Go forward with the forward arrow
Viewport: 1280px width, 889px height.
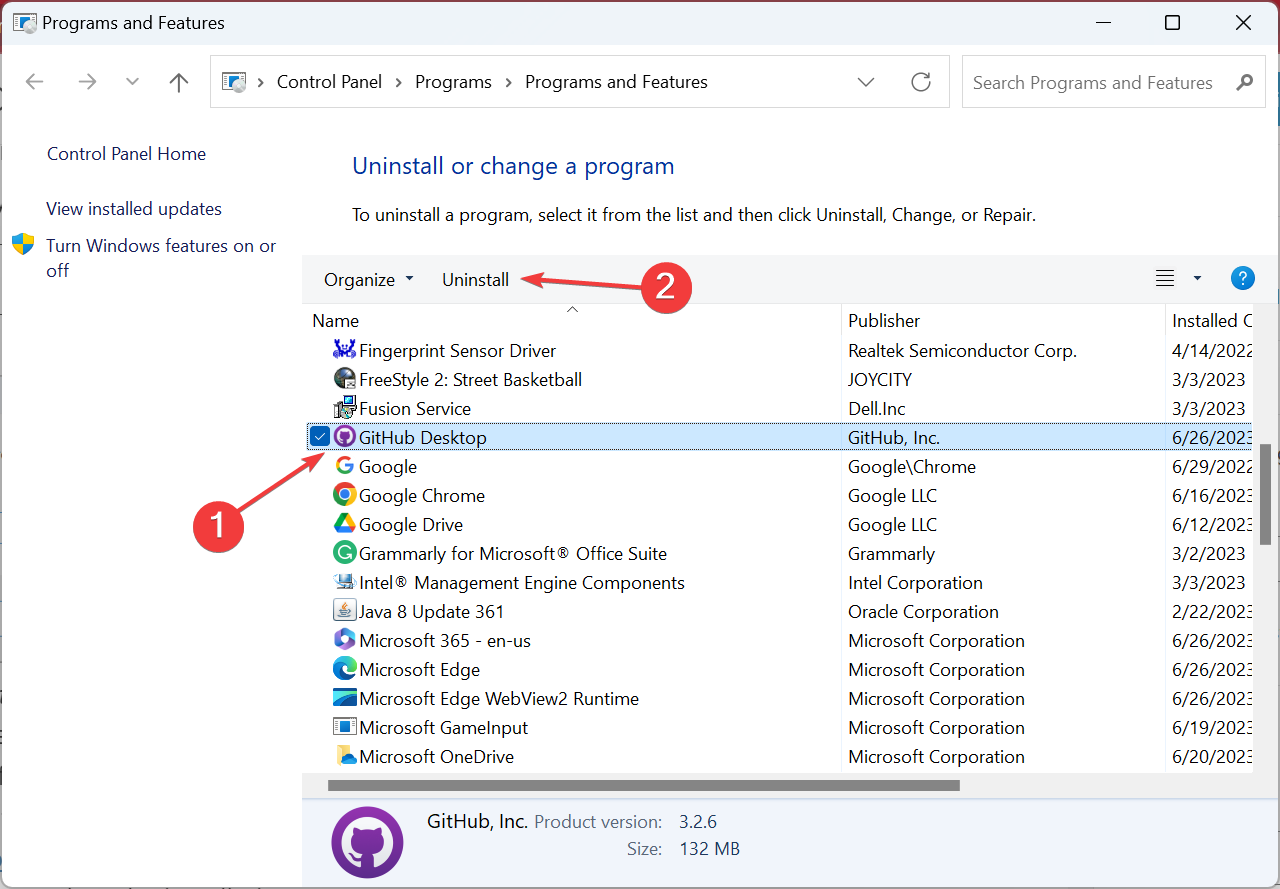pyautogui.click(x=87, y=82)
